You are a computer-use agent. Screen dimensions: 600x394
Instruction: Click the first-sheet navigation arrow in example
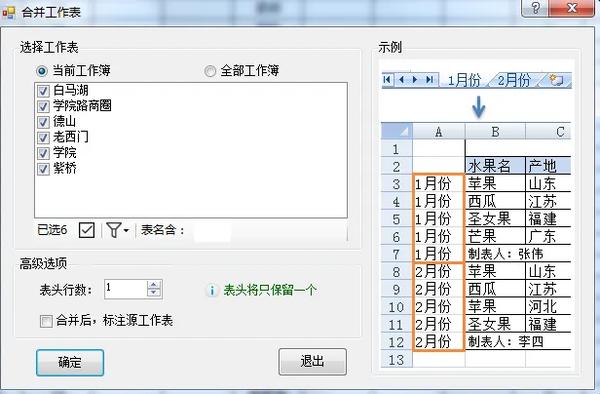point(387,80)
